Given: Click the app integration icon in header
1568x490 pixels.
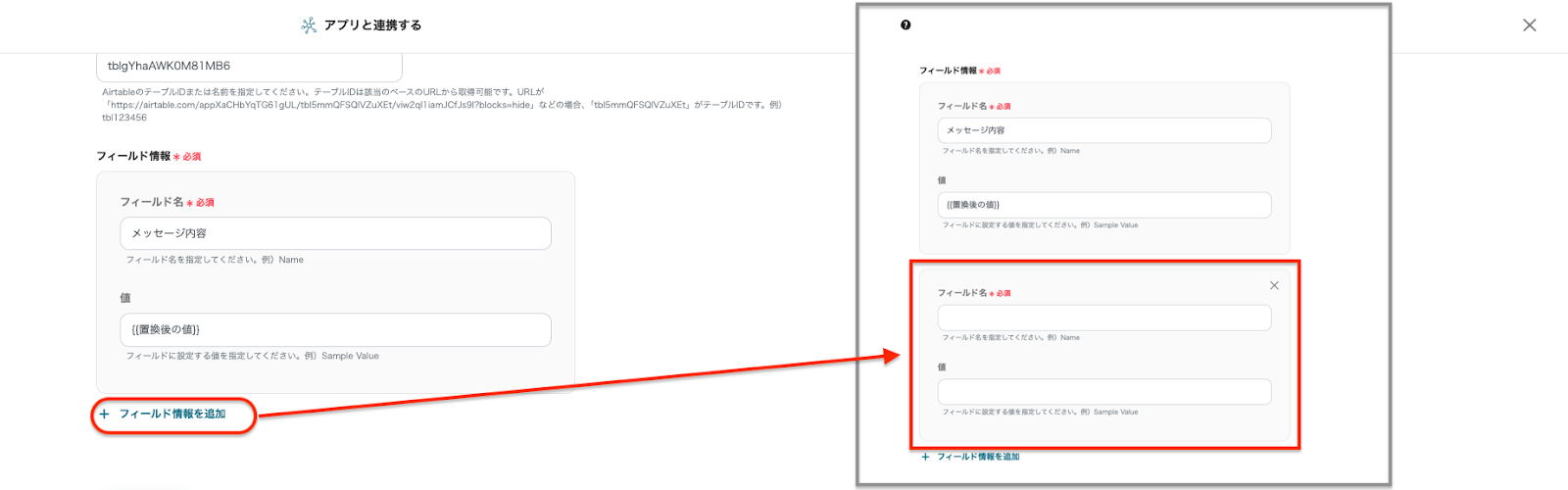Looking at the screenshot, I should 309,25.
